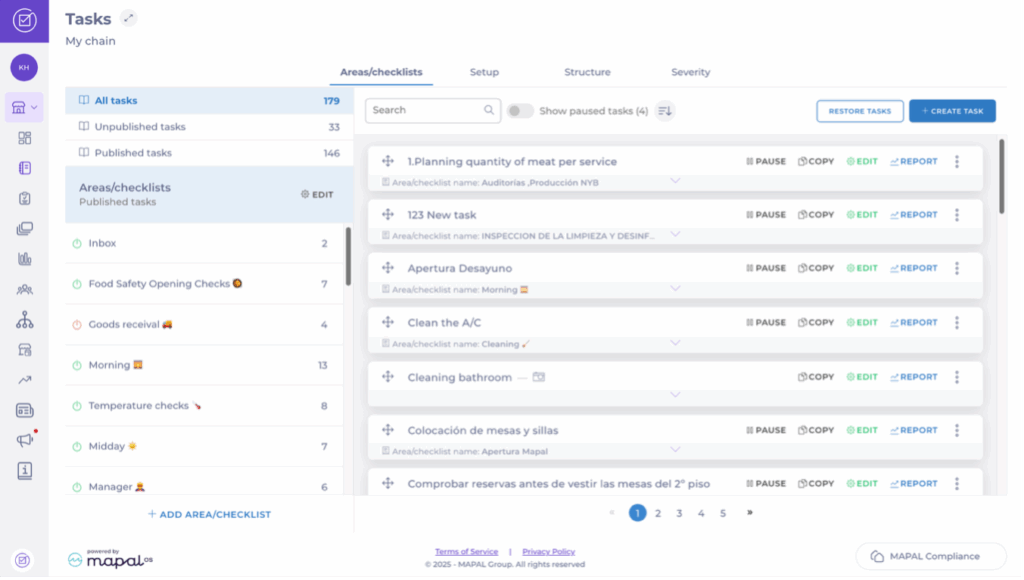Toggle the power status of Inbox checklist
The width and height of the screenshot is (1024, 580).
77,244
